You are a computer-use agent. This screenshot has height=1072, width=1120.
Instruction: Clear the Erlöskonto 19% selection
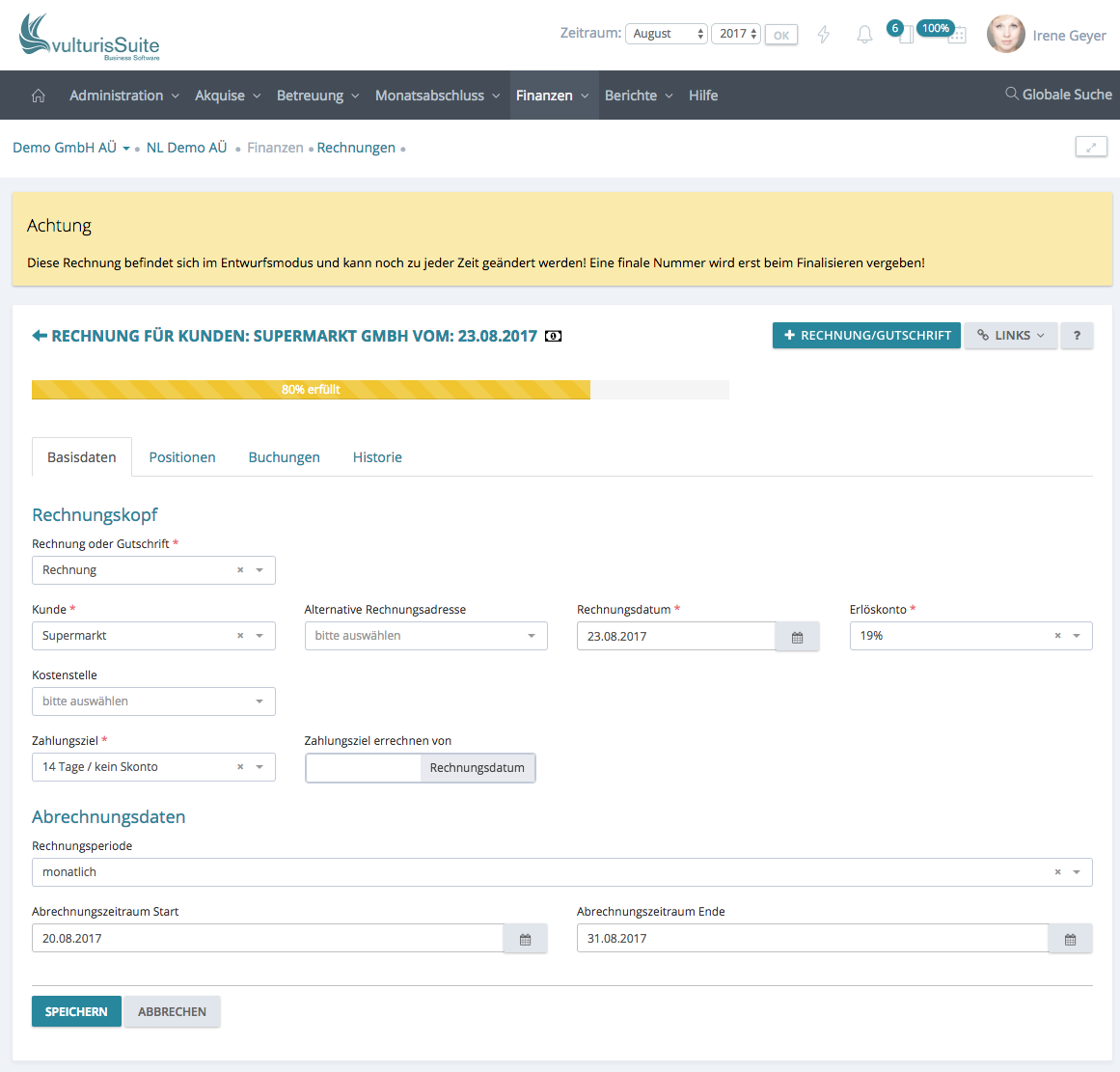(x=1057, y=636)
